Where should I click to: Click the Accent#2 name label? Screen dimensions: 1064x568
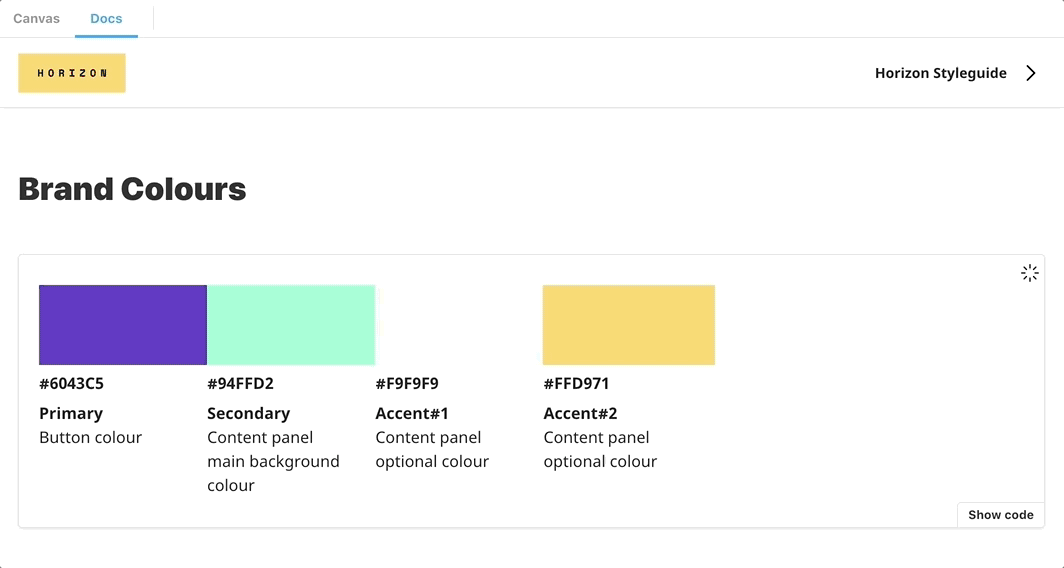click(580, 413)
